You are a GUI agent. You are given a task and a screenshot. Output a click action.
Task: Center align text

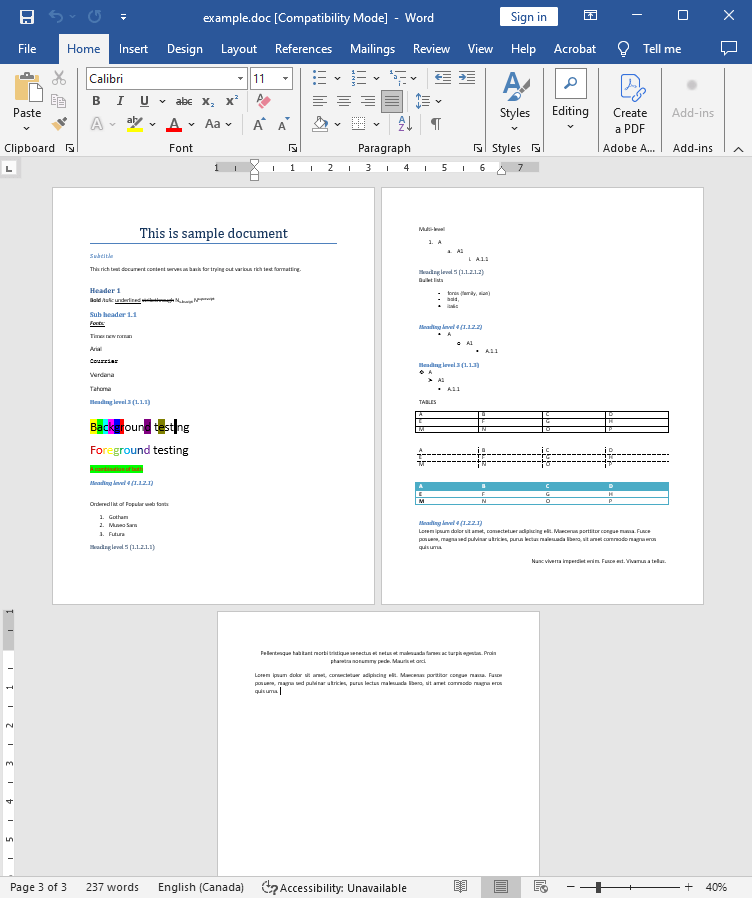pyautogui.click(x=344, y=101)
